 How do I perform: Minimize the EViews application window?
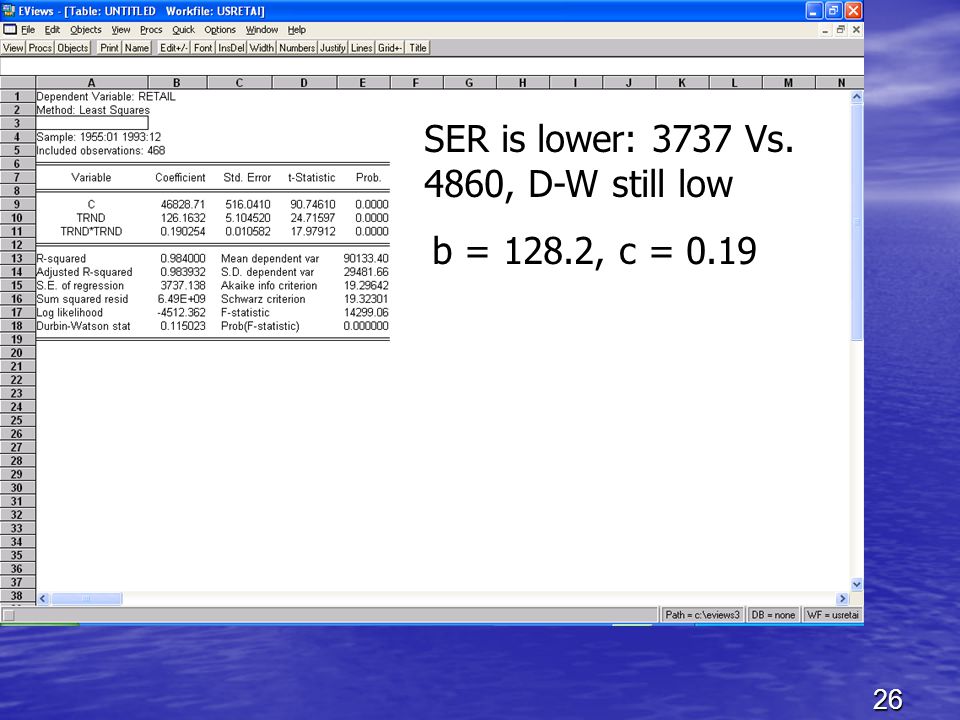pos(814,10)
